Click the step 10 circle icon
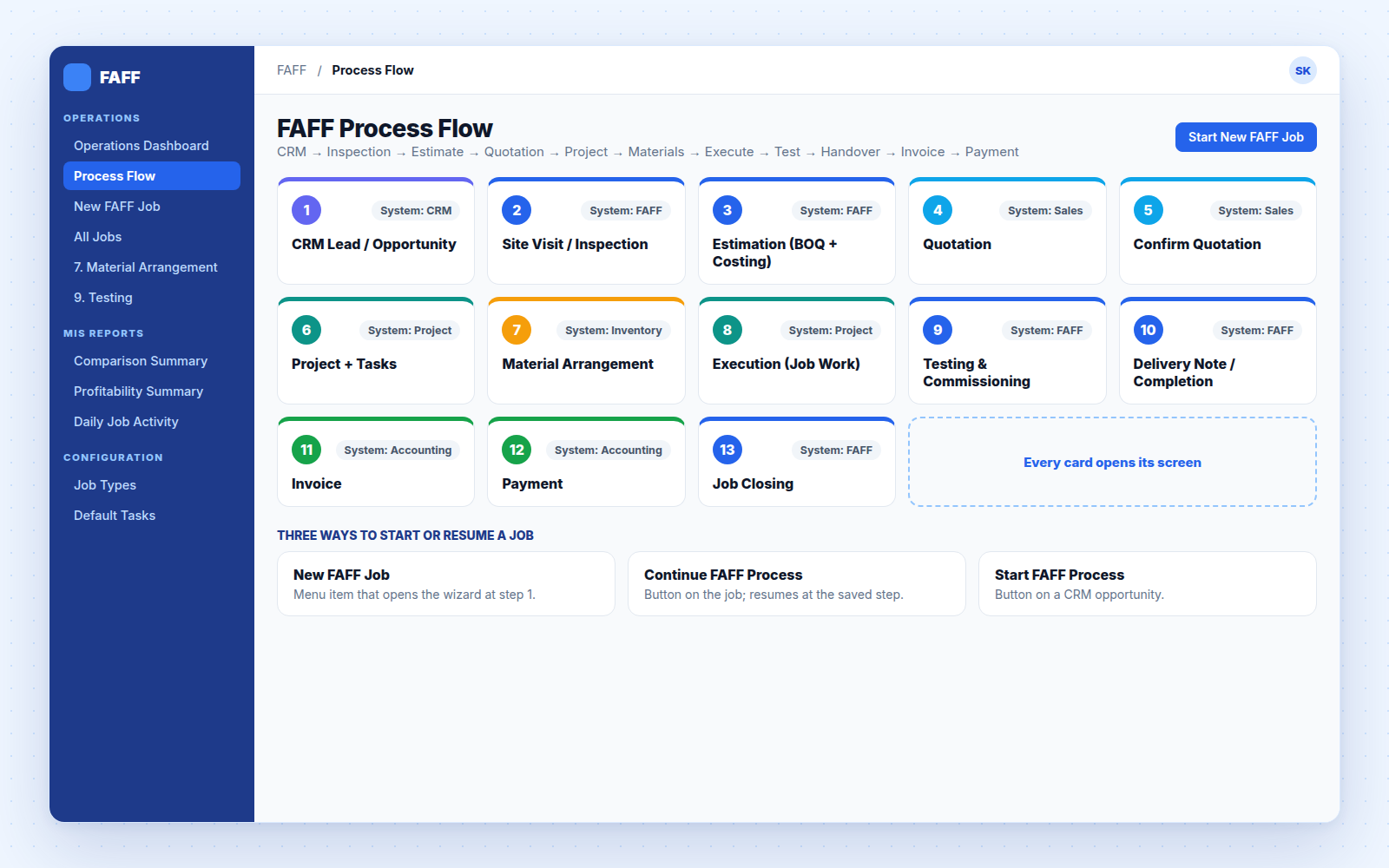The width and height of the screenshot is (1389, 868). coord(1148,330)
